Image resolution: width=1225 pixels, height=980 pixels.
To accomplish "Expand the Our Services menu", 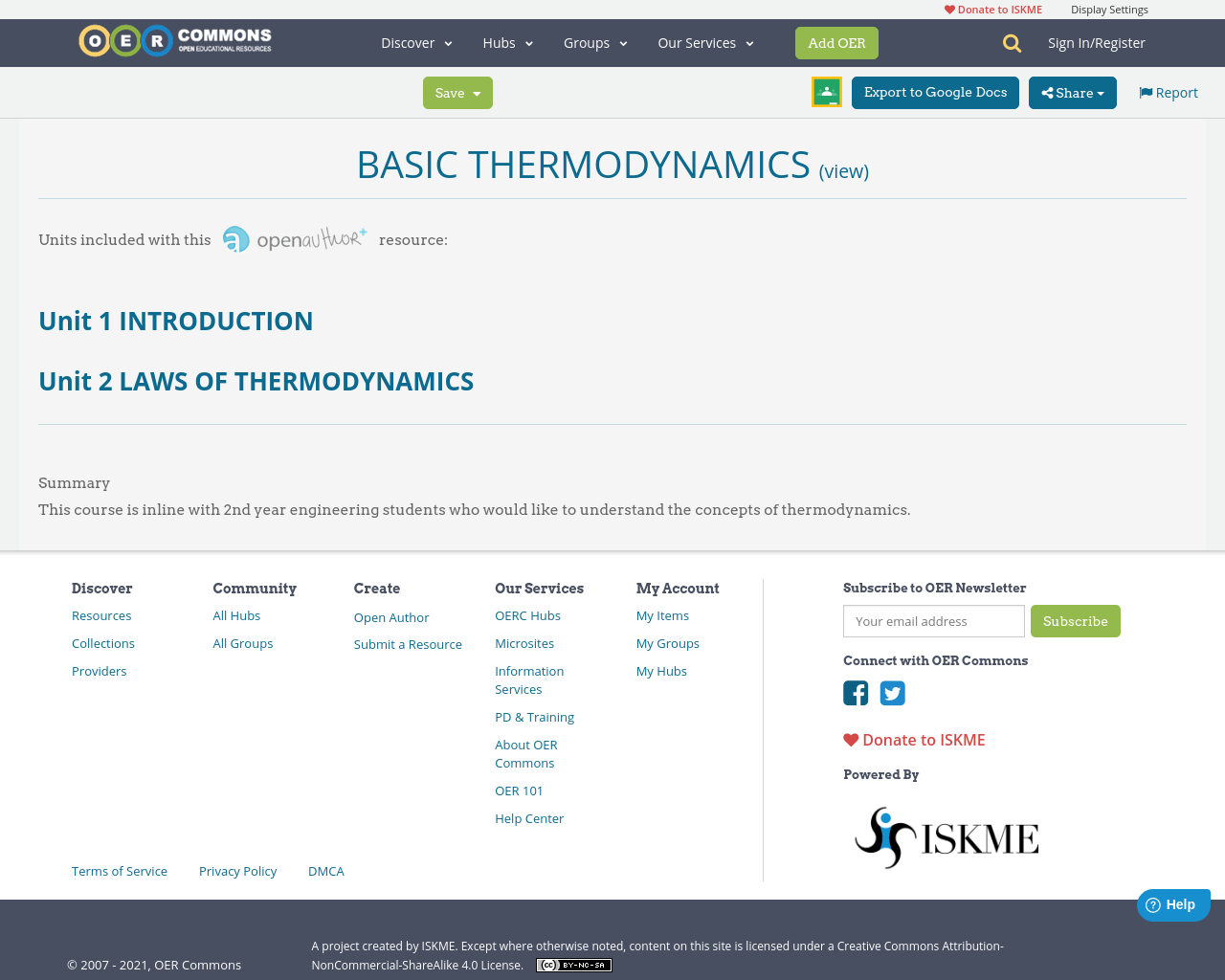I will tap(705, 42).
